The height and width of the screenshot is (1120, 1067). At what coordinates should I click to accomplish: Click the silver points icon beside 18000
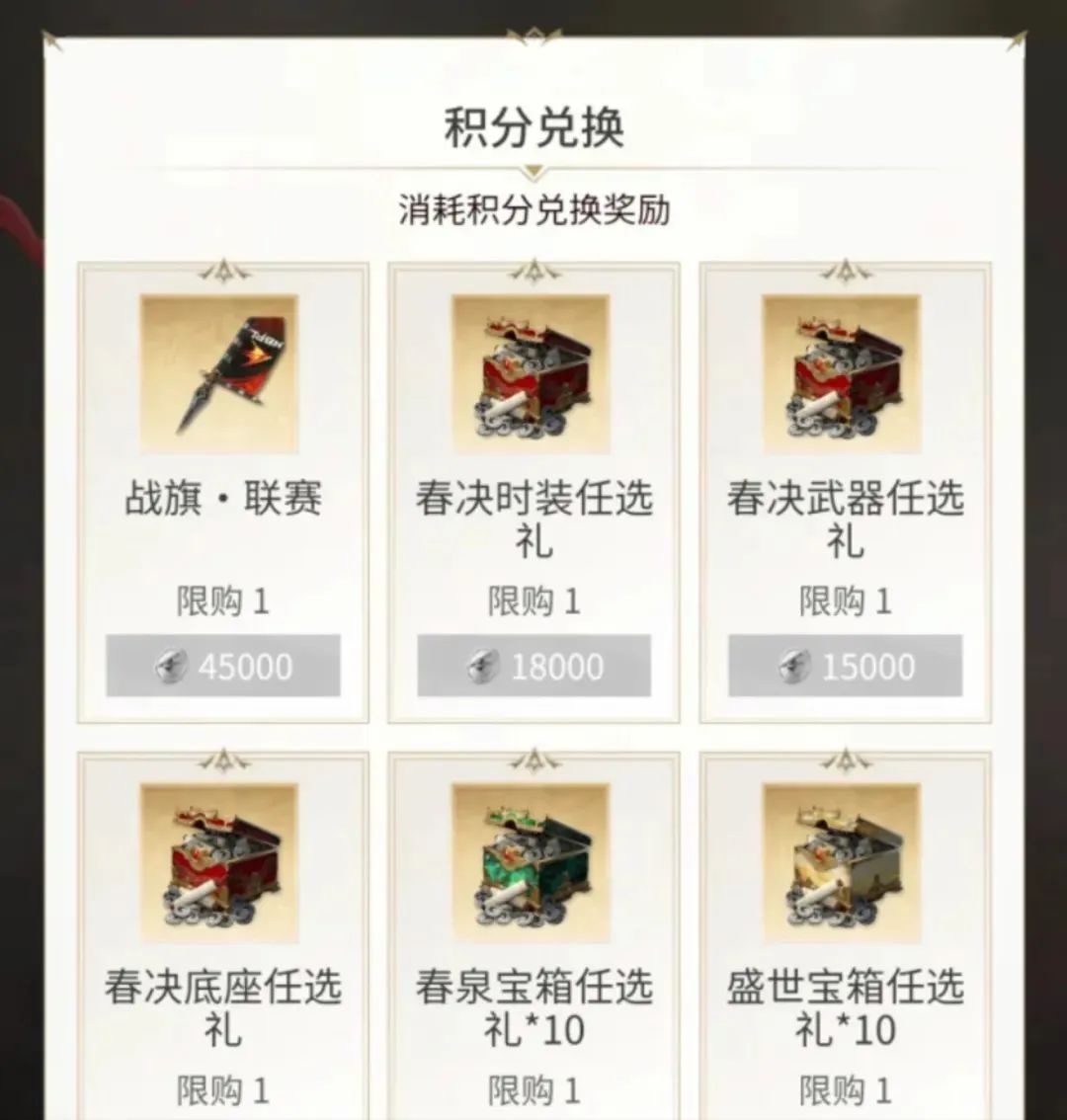(x=482, y=667)
